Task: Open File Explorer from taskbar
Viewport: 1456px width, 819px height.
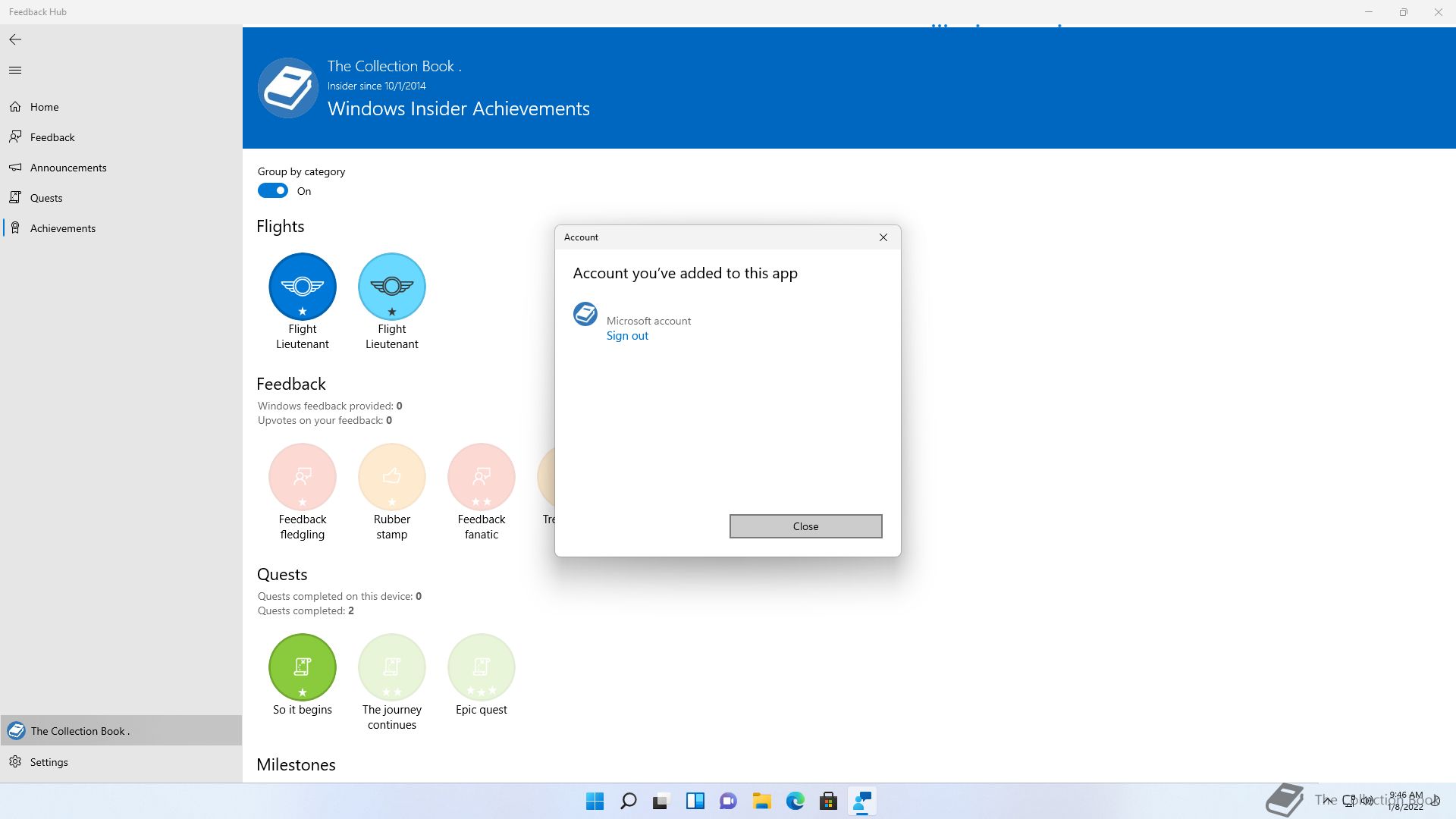Action: click(x=762, y=801)
